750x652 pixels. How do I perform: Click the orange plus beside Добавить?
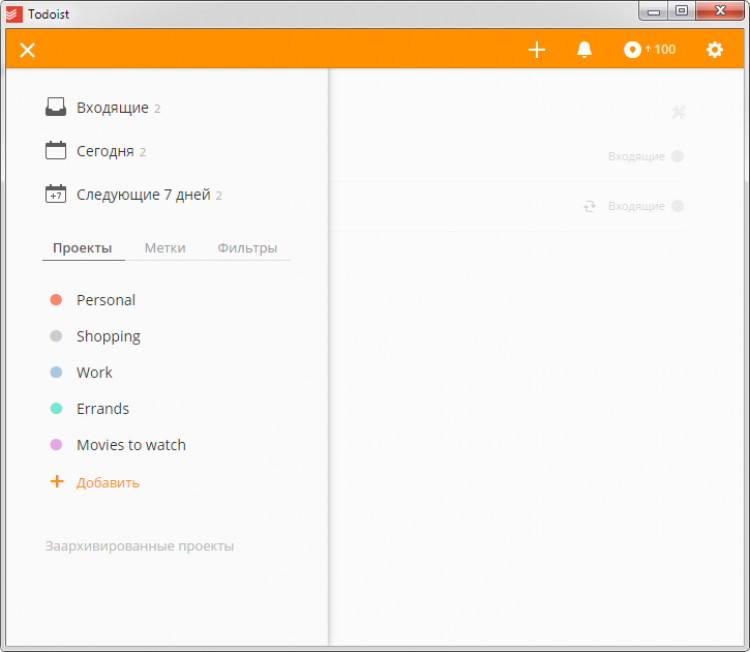click(57, 481)
